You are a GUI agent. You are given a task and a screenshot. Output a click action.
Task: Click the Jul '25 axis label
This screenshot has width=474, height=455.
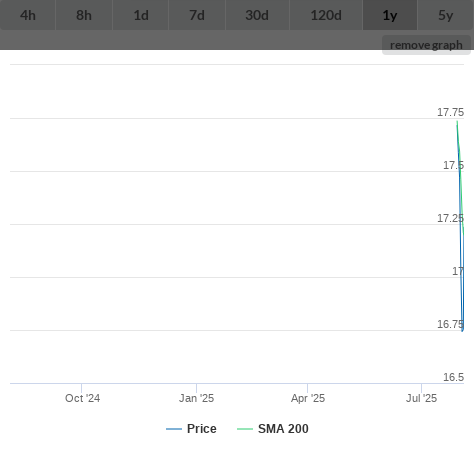(x=421, y=398)
